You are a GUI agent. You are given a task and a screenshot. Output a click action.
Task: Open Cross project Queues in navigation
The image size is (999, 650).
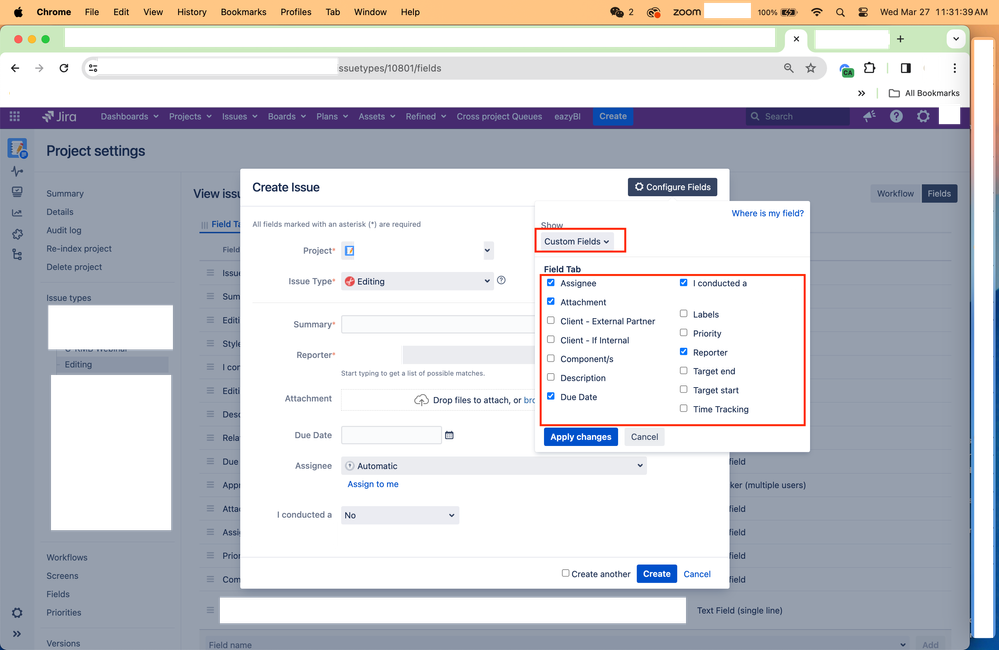point(500,117)
